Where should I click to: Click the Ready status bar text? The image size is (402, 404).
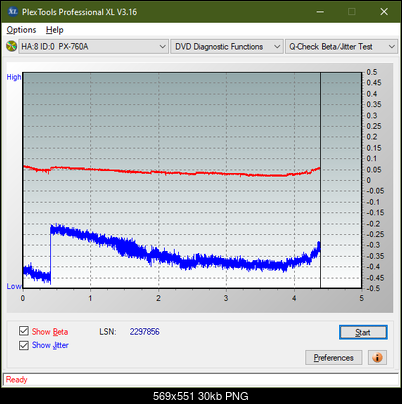click(x=17, y=380)
